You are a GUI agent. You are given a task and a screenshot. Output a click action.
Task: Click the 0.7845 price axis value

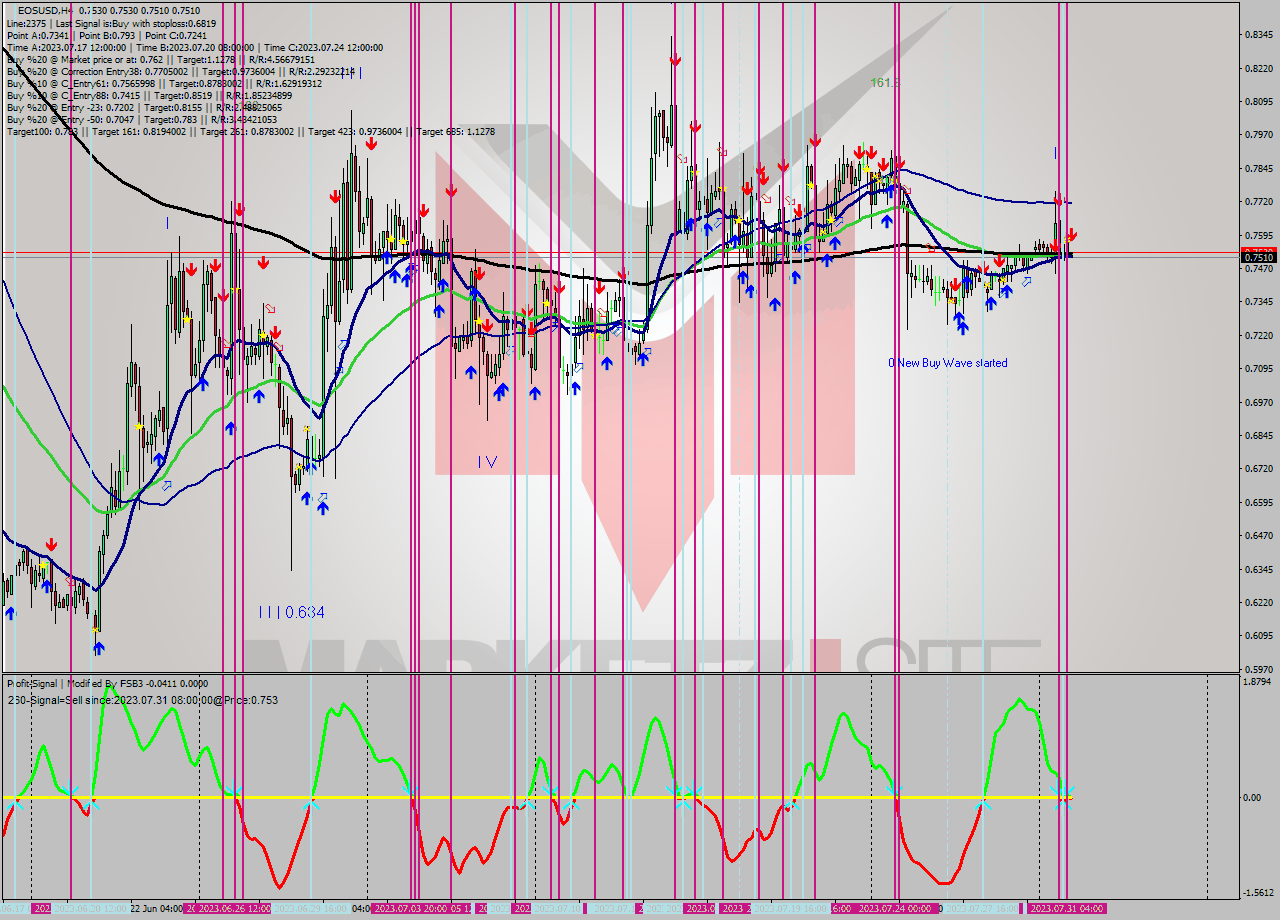[1258, 169]
